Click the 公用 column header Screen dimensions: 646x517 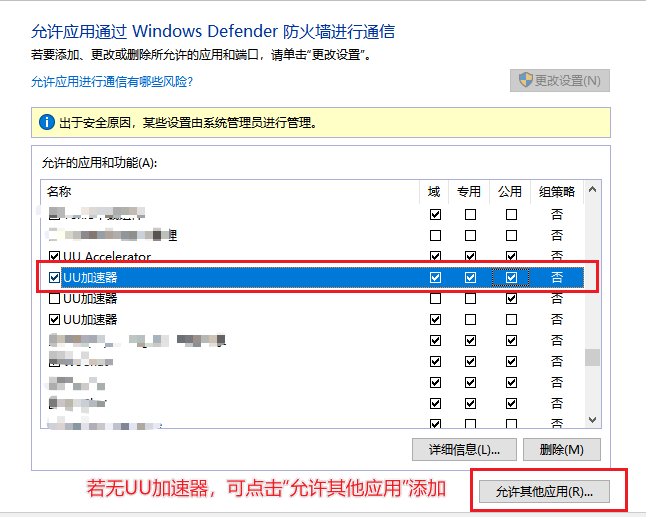tap(510, 191)
